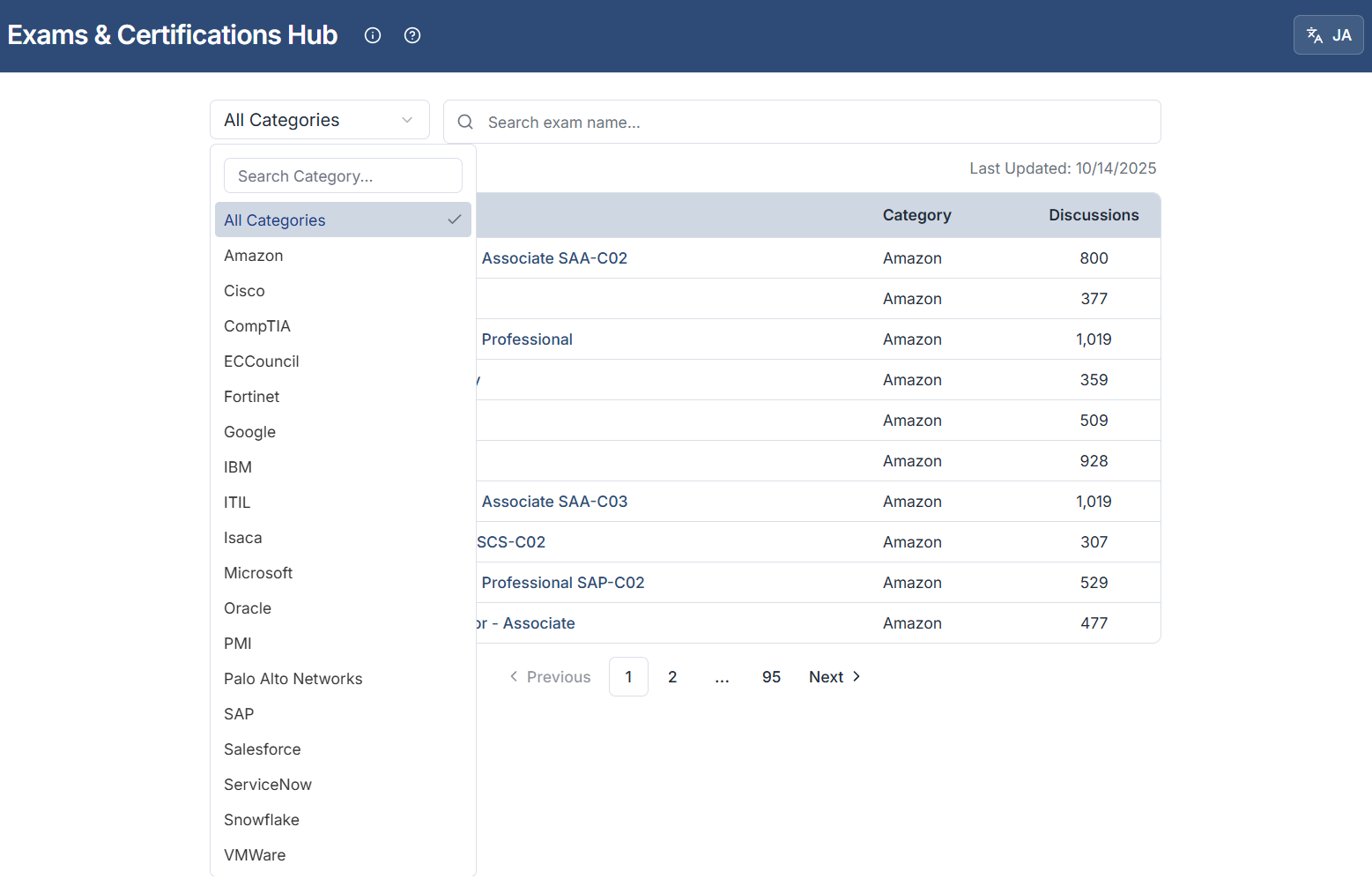Choose Google from category list
The image size is (1372, 879).
click(343, 431)
